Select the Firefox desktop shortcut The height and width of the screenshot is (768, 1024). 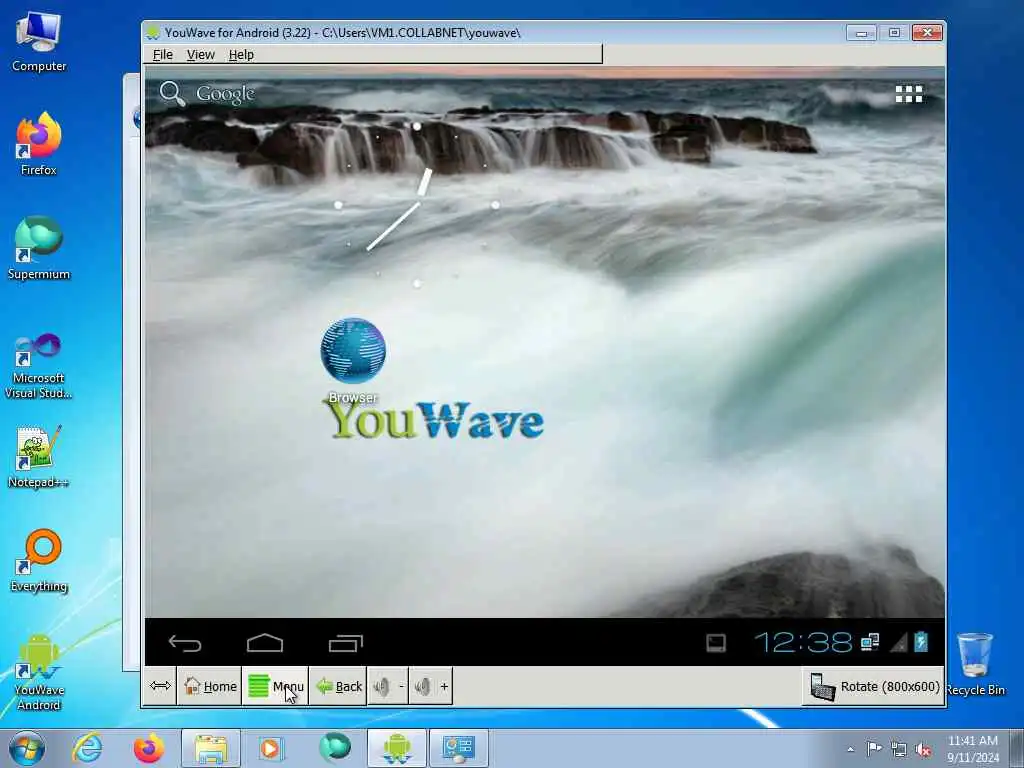39,144
